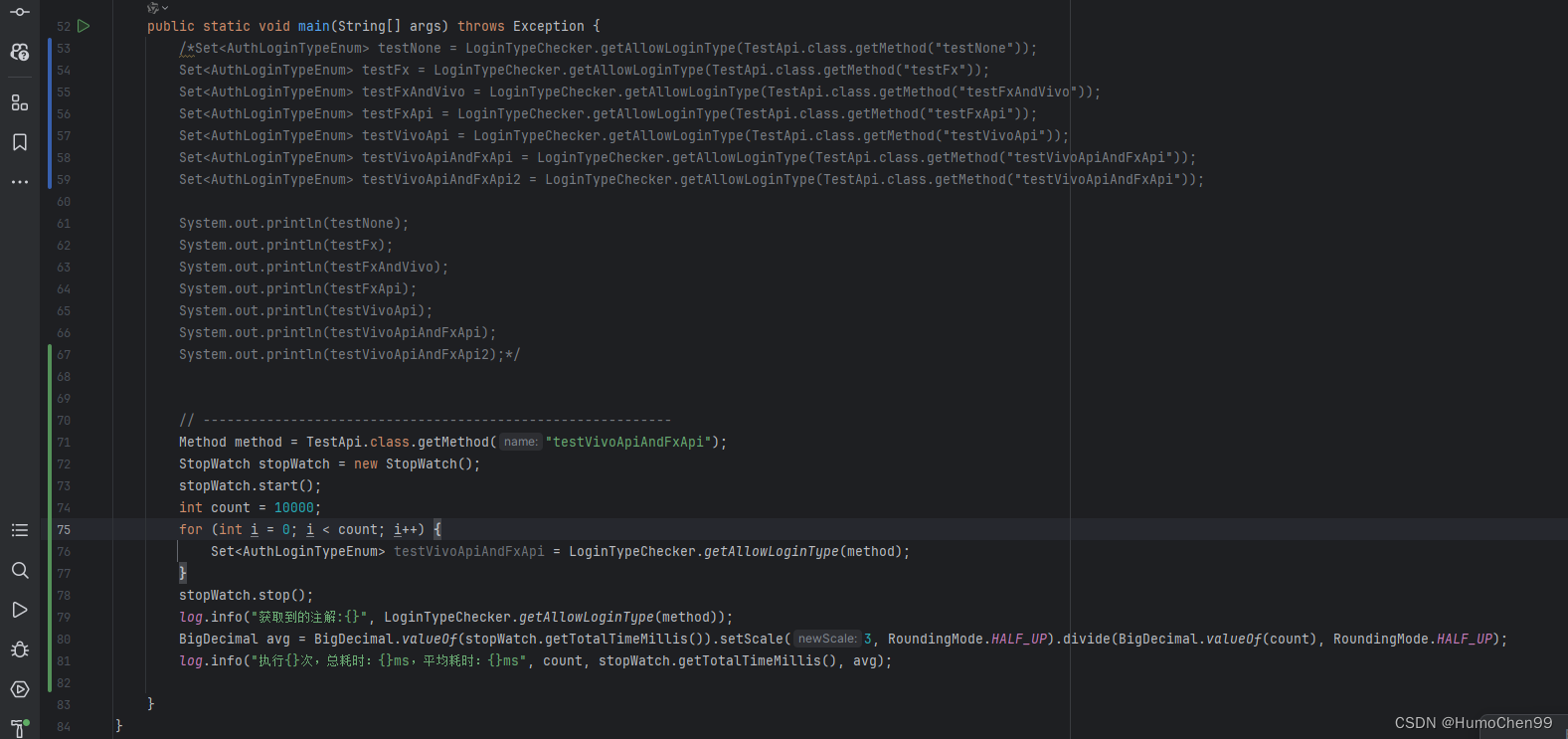This screenshot has width=1568, height=739.
Task: Click line number 75 in gutter
Action: [64, 530]
